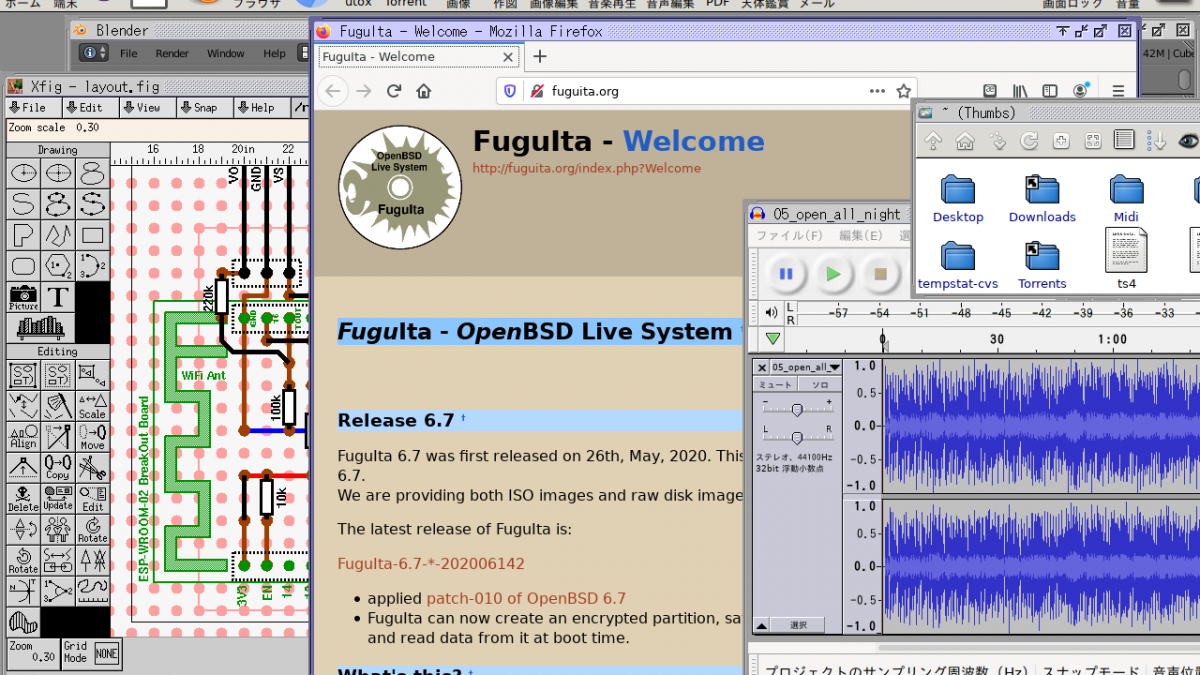This screenshot has width=1200, height=675.
Task: Choose the Delete editing tool in Xfig
Action: pyautogui.click(x=24, y=498)
